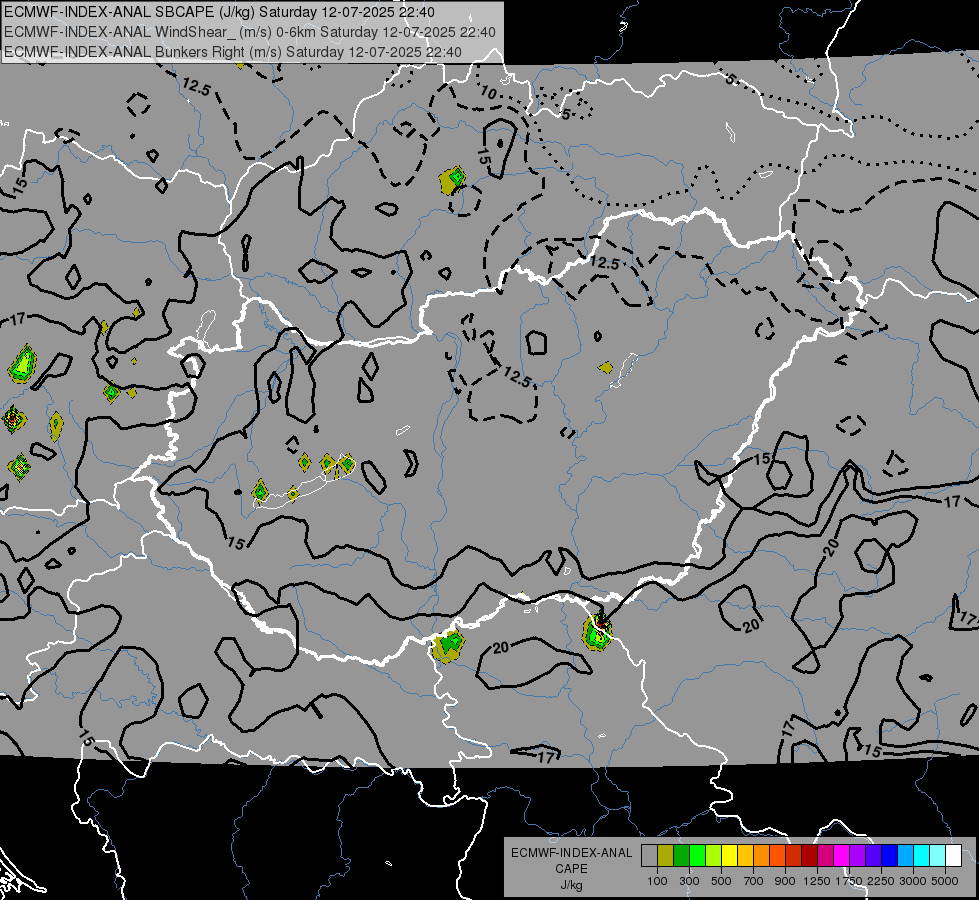Click the 300 value on the legend scale
Viewport: 979px width, 900px height.
point(689,881)
